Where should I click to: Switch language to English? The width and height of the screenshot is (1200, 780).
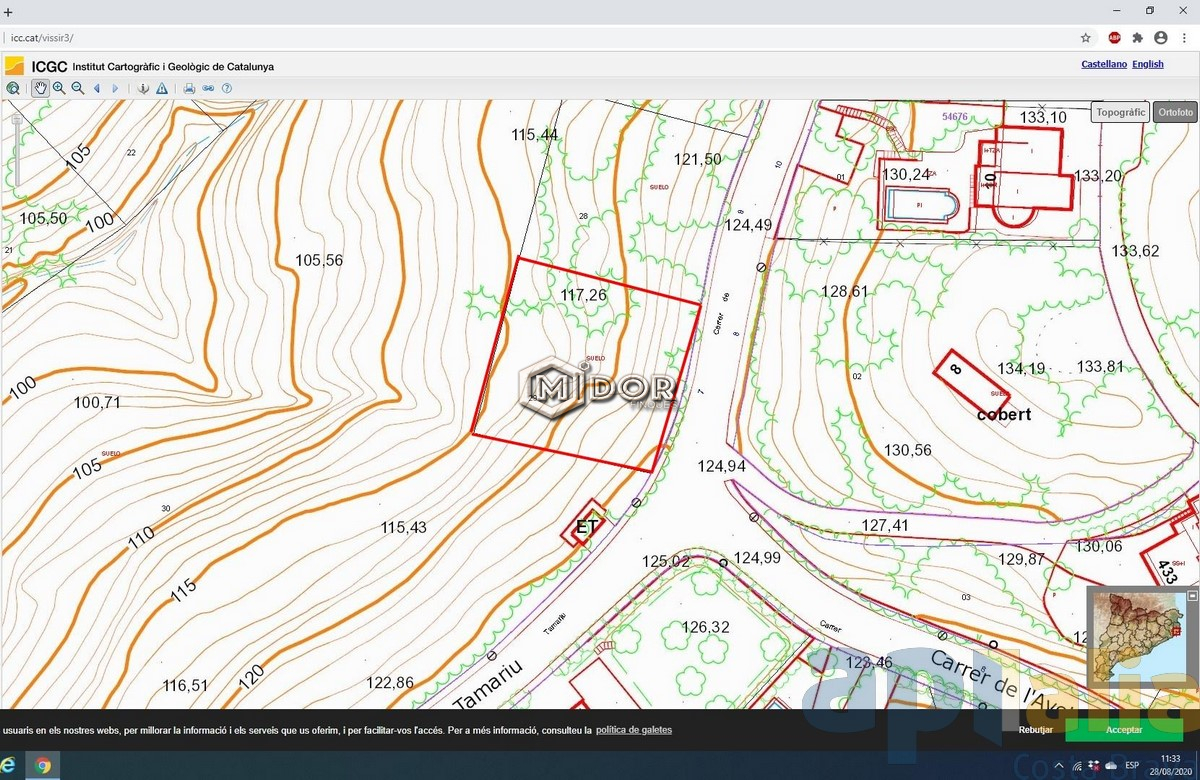tap(1148, 64)
